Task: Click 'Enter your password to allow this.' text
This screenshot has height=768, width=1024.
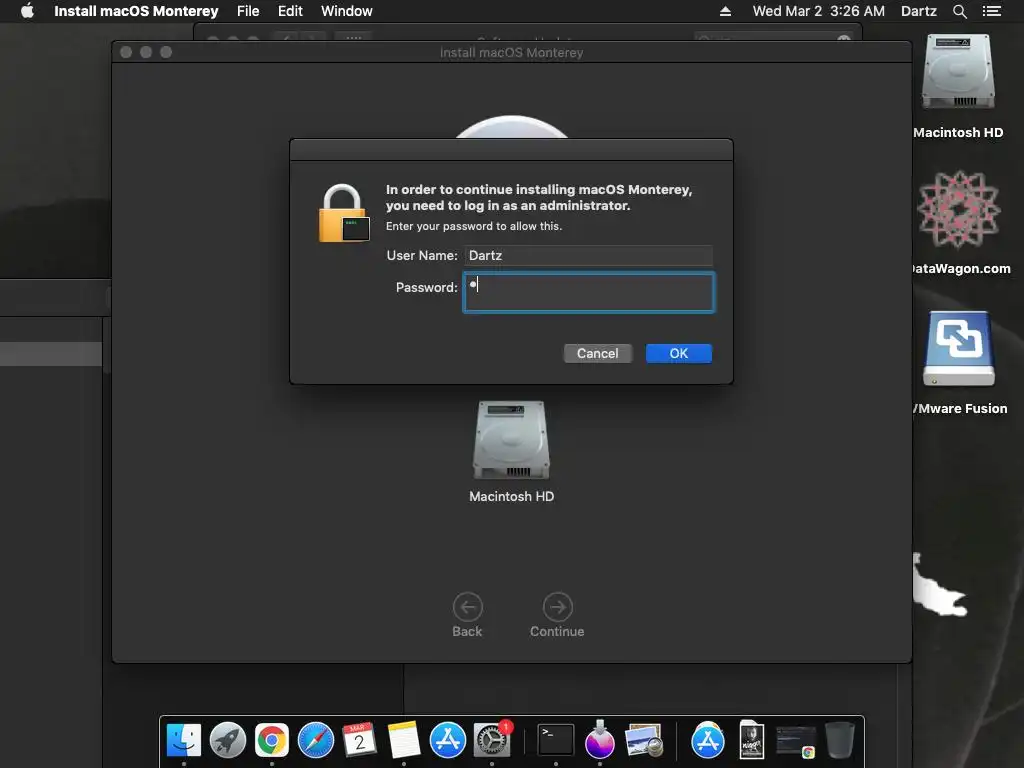Action: point(474,226)
